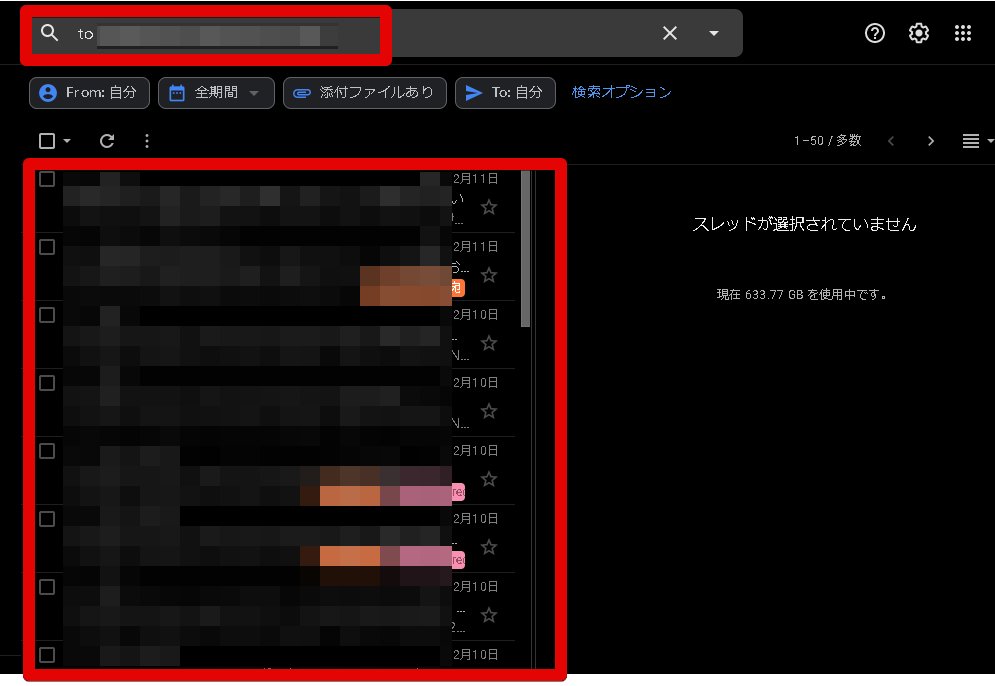Toggle the 'From: 自分' filter chip

coord(89,93)
